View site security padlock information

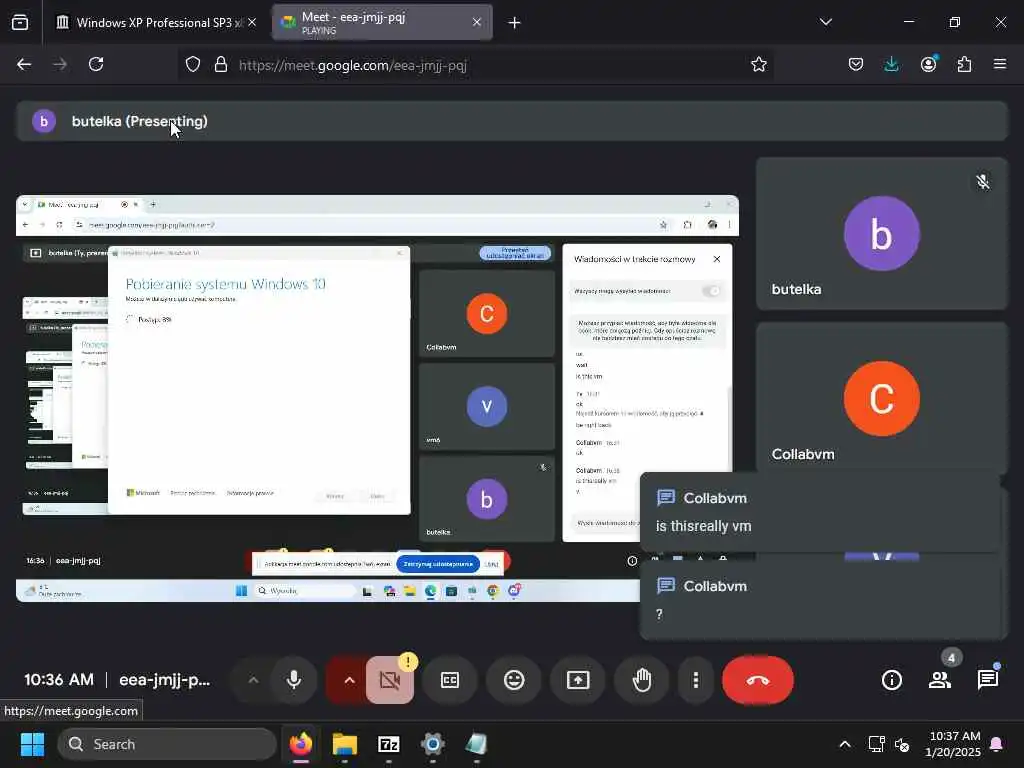click(221, 64)
